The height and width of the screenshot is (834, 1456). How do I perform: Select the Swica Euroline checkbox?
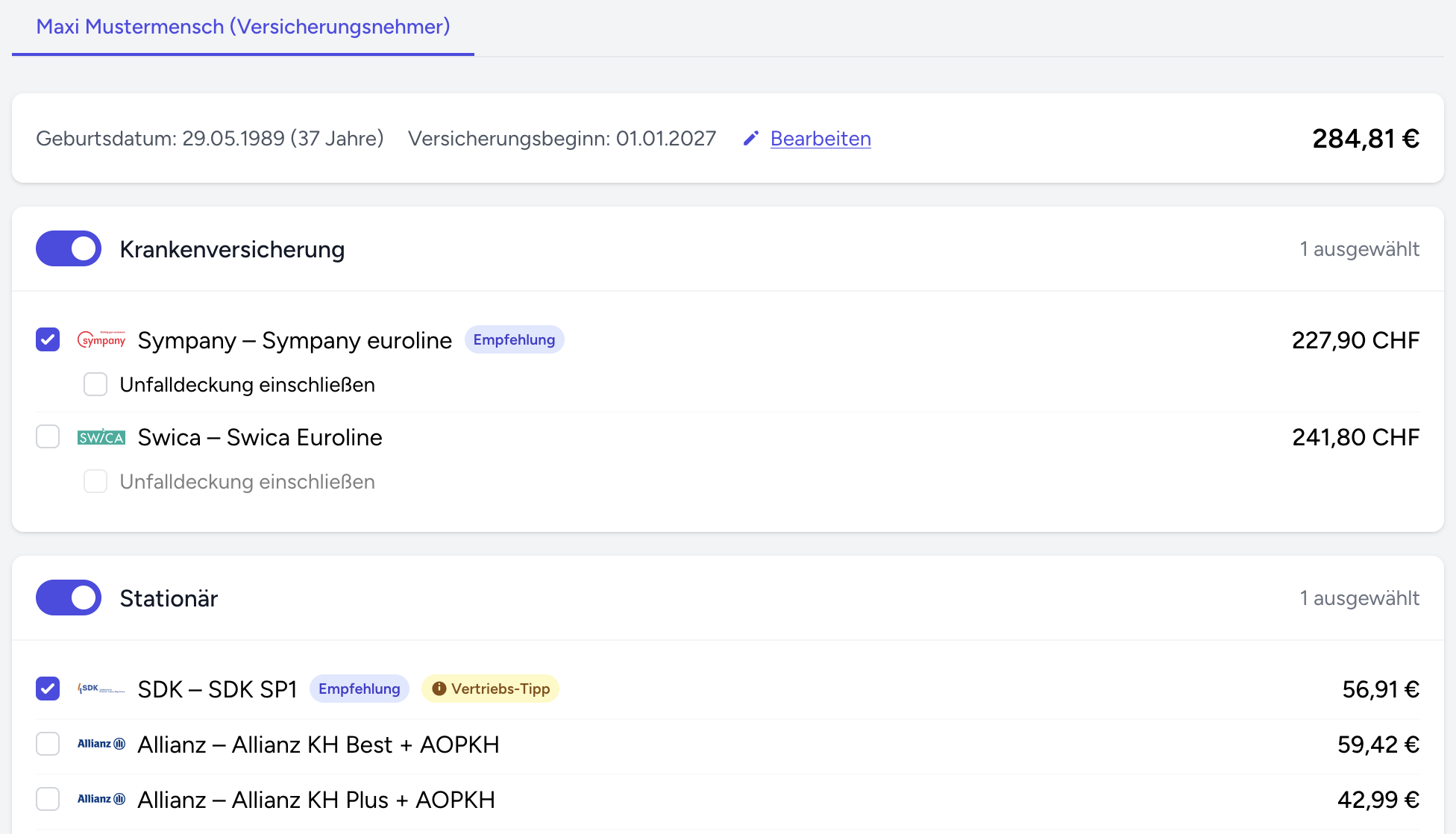coord(48,436)
